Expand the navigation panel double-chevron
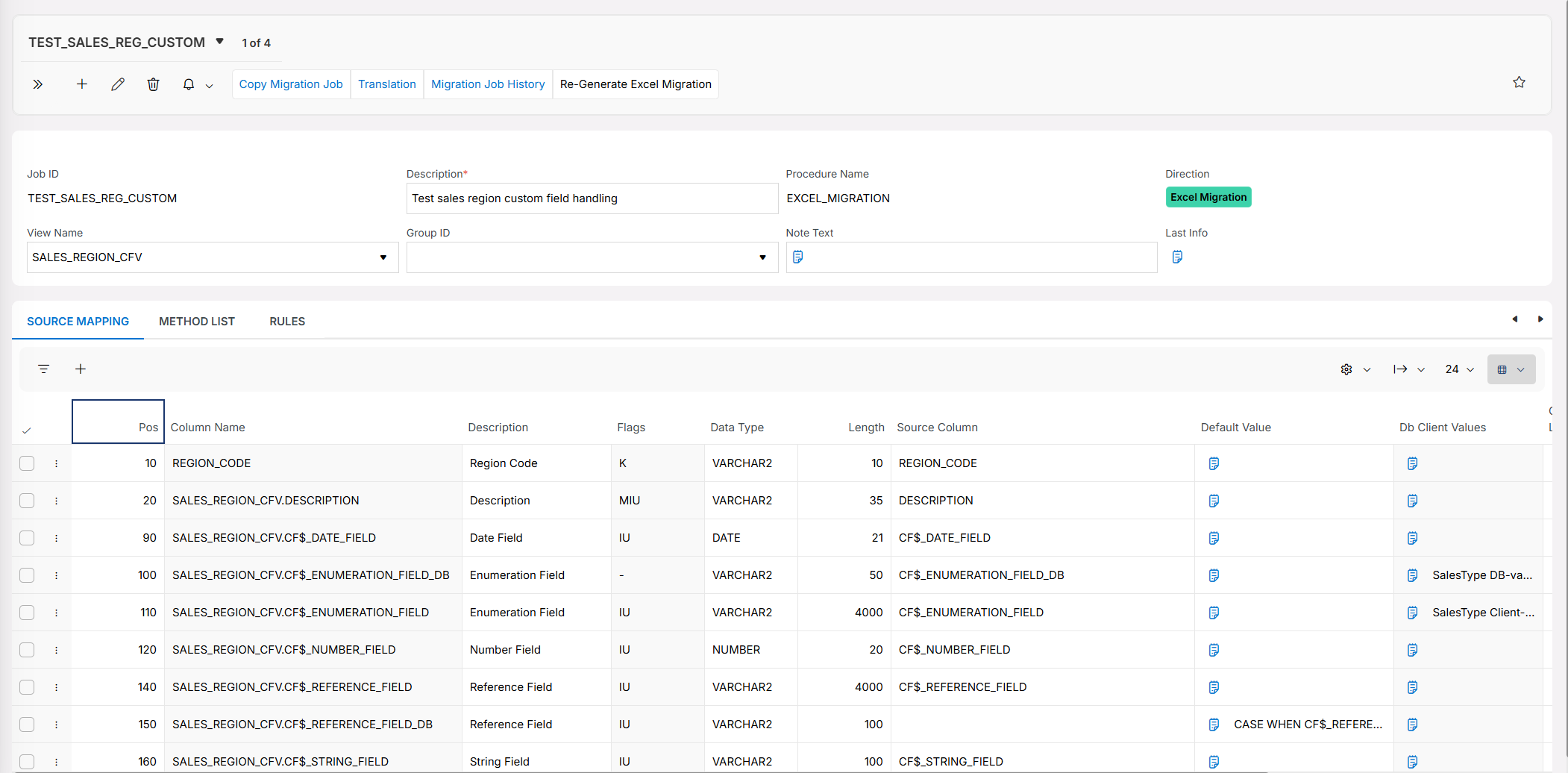Screen dimensions: 1568x773 [x=38, y=84]
